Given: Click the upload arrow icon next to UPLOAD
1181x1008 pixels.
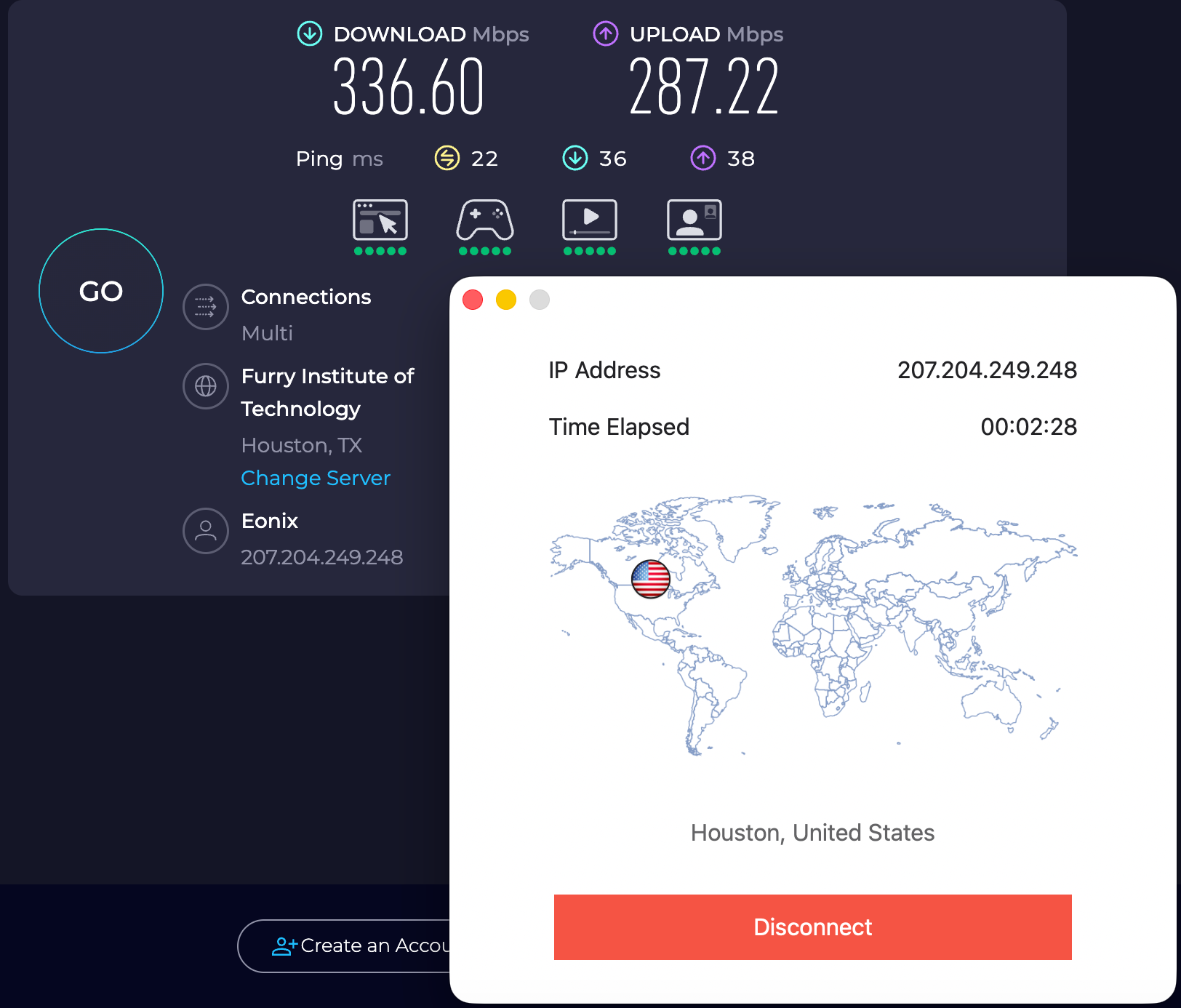Looking at the screenshot, I should (605, 33).
